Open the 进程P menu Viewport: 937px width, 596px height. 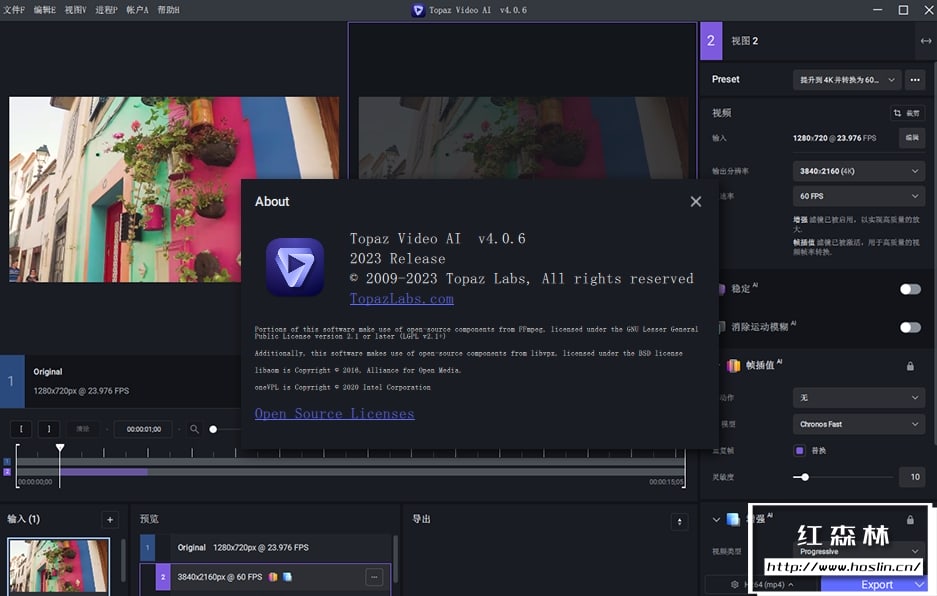pyautogui.click(x=106, y=10)
